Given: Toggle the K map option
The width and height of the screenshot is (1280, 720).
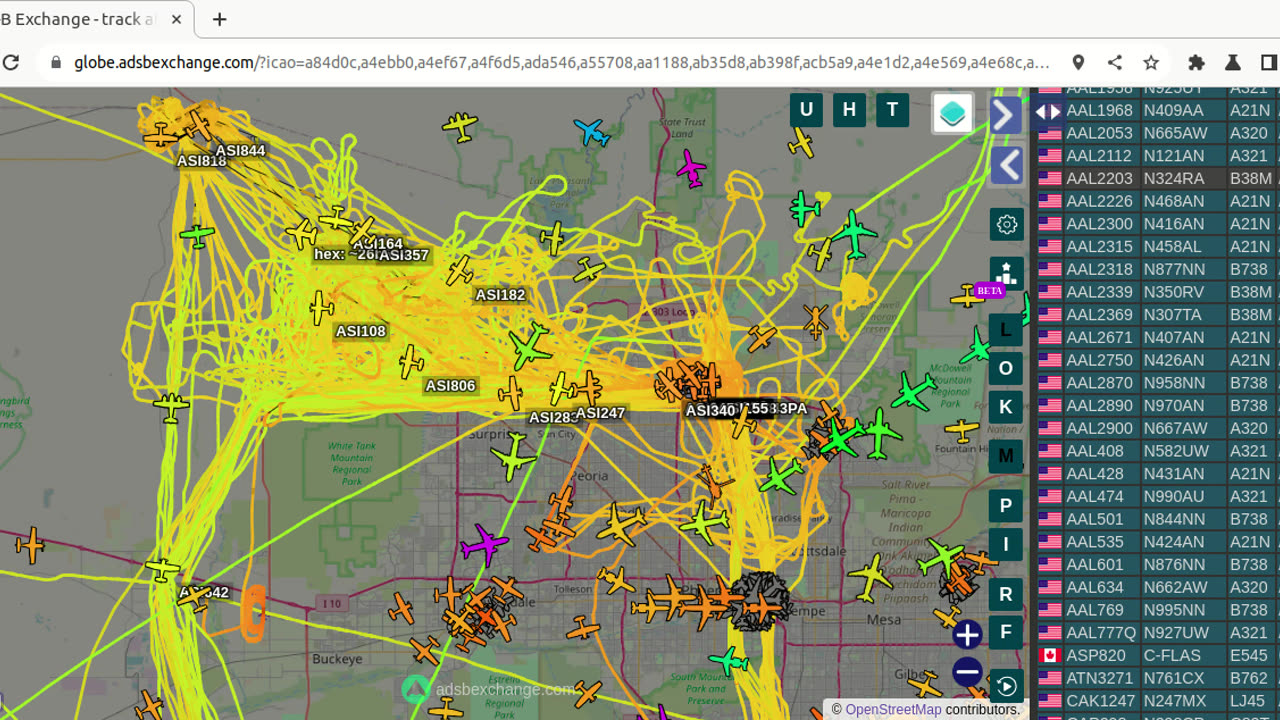Looking at the screenshot, I should (x=1006, y=407).
